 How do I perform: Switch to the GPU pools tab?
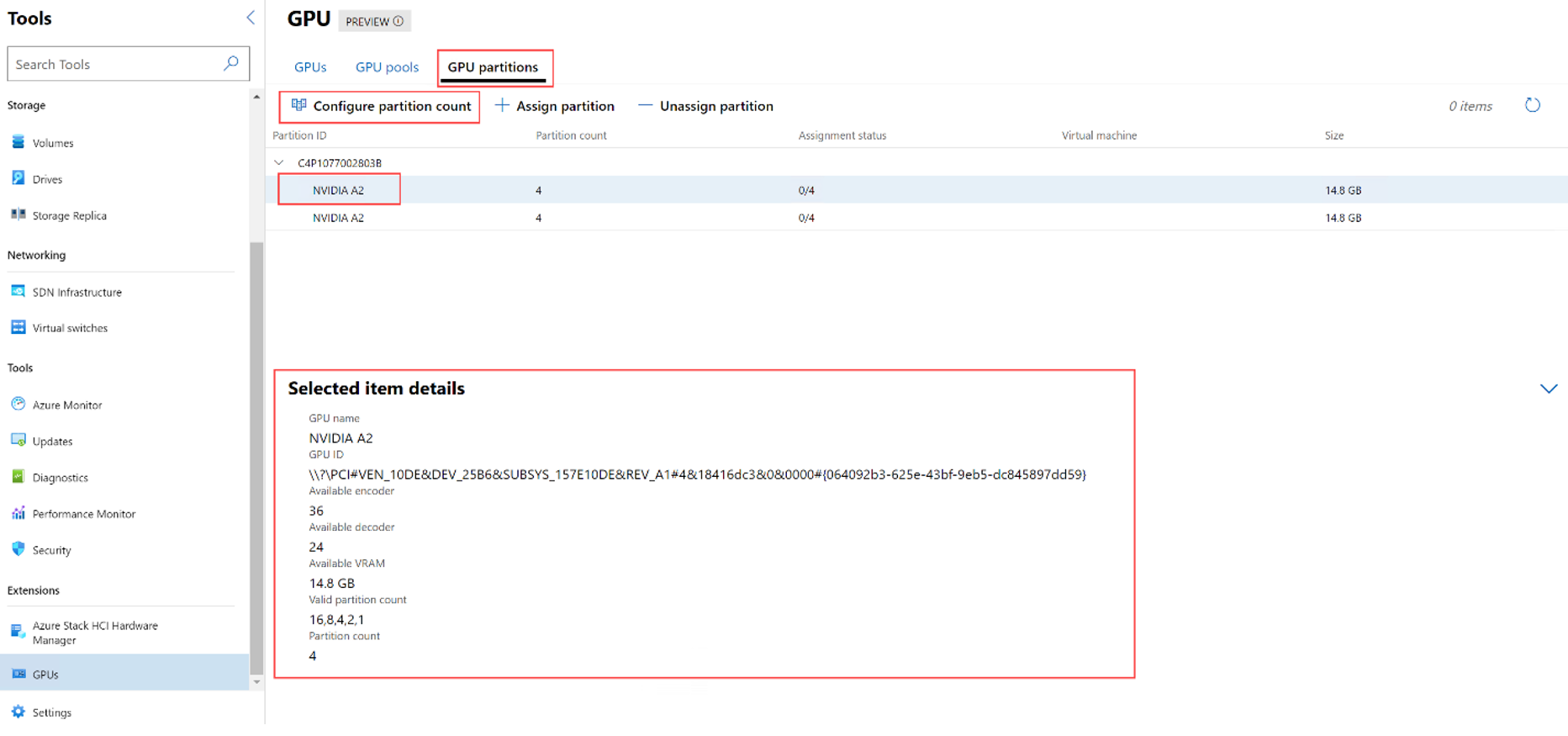point(387,67)
